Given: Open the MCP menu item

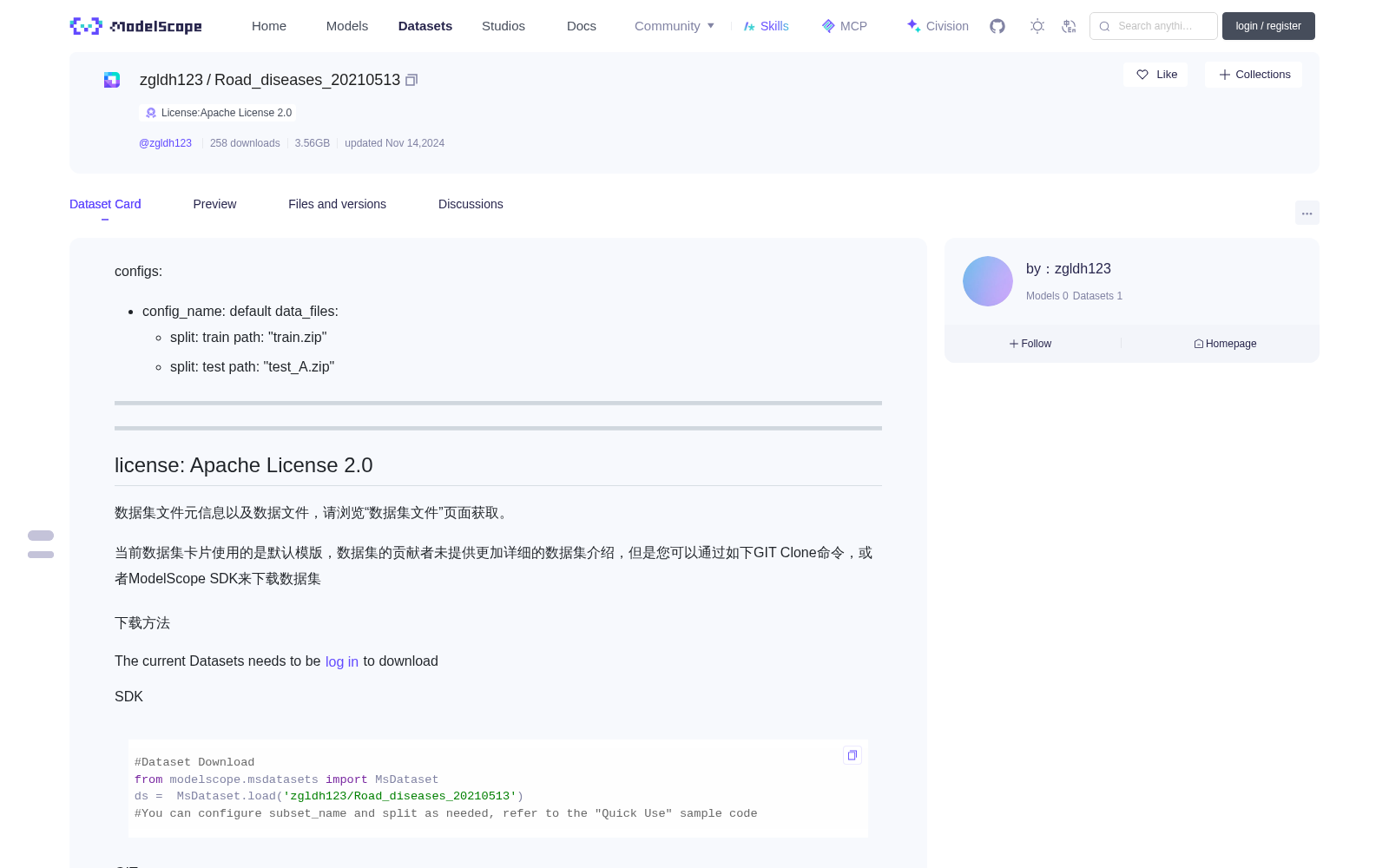Looking at the screenshot, I should click(x=844, y=26).
